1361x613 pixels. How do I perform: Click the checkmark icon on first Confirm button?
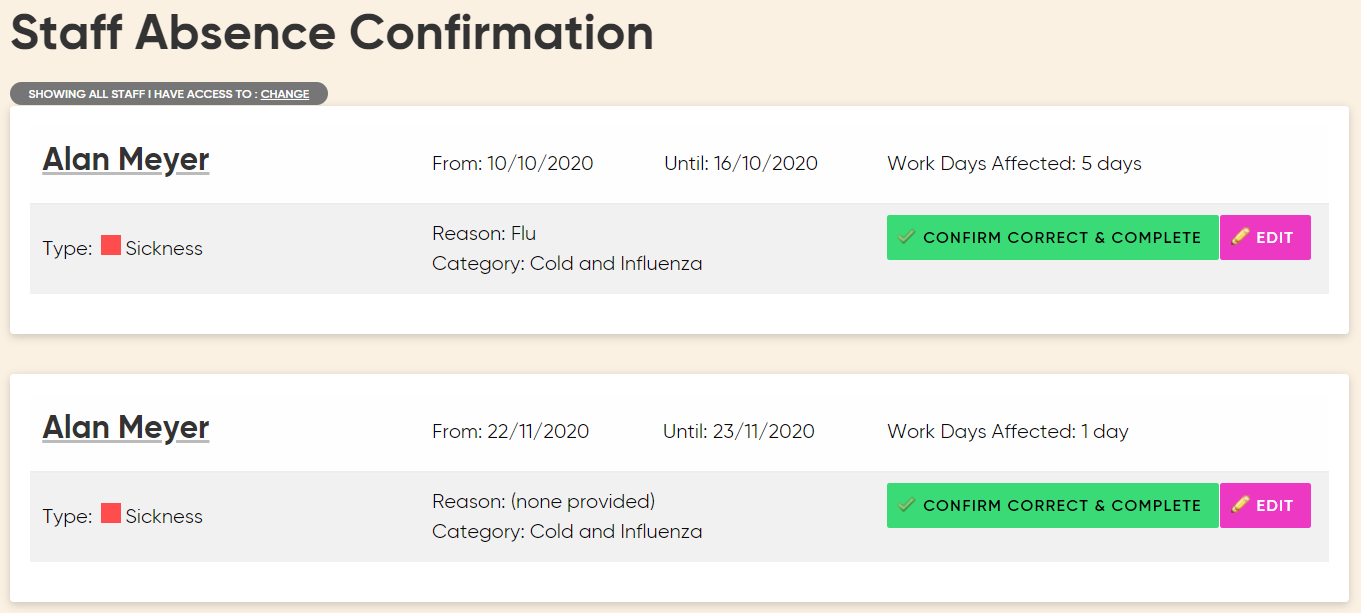pyautogui.click(x=907, y=237)
